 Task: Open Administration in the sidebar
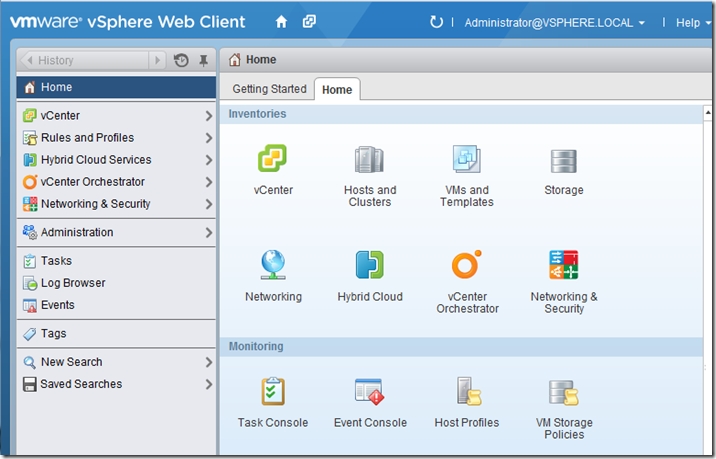[116, 232]
